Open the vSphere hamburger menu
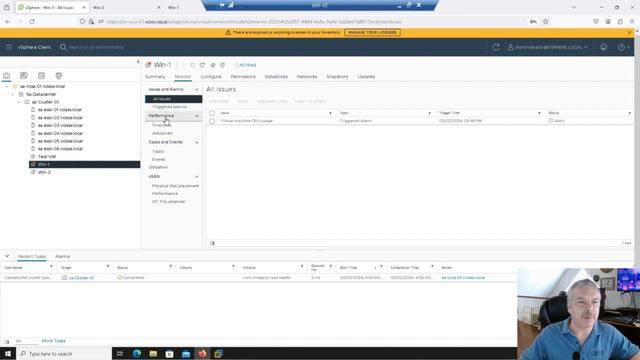The image size is (640, 360). coord(9,47)
